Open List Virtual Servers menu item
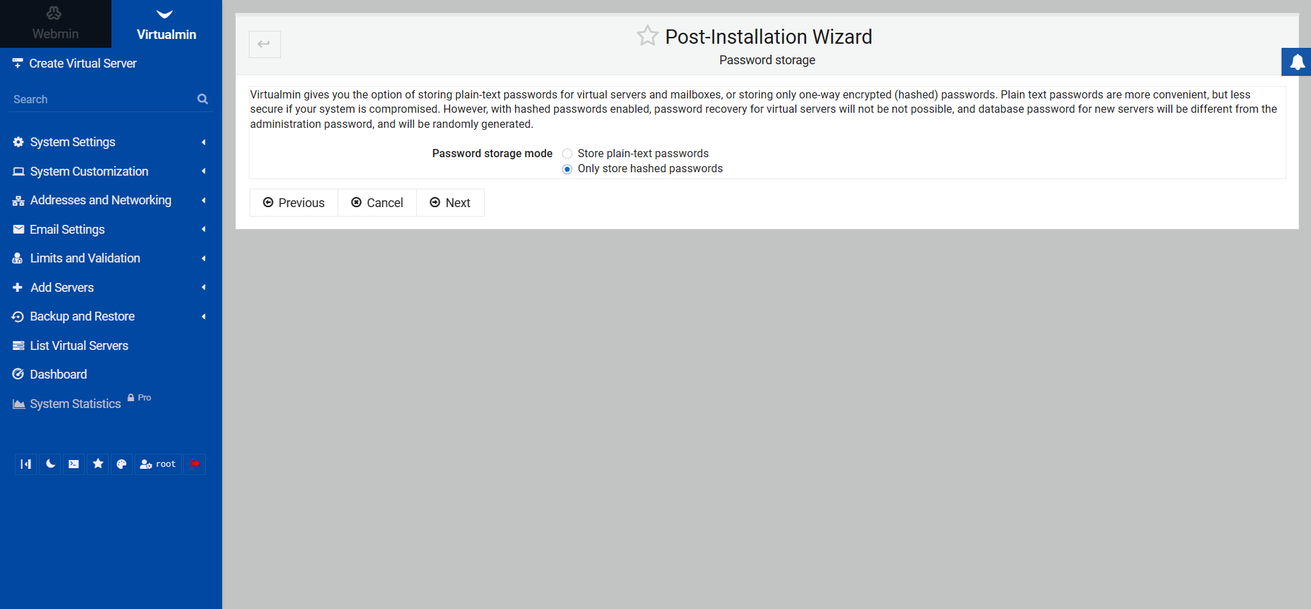 tap(79, 345)
